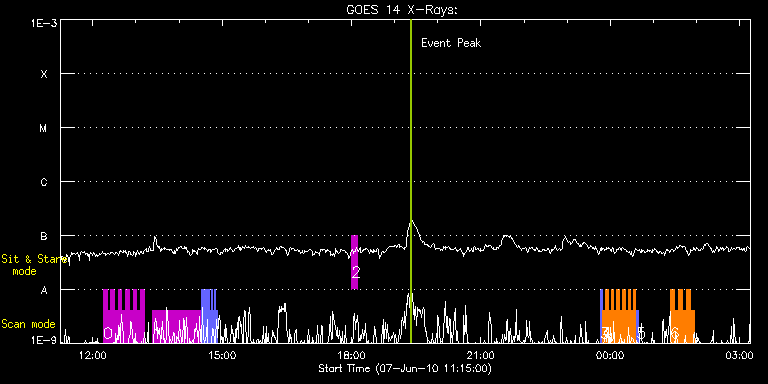768x384 pixels.
Task: Select the 'M' flare class axis label
Action: coord(44,128)
